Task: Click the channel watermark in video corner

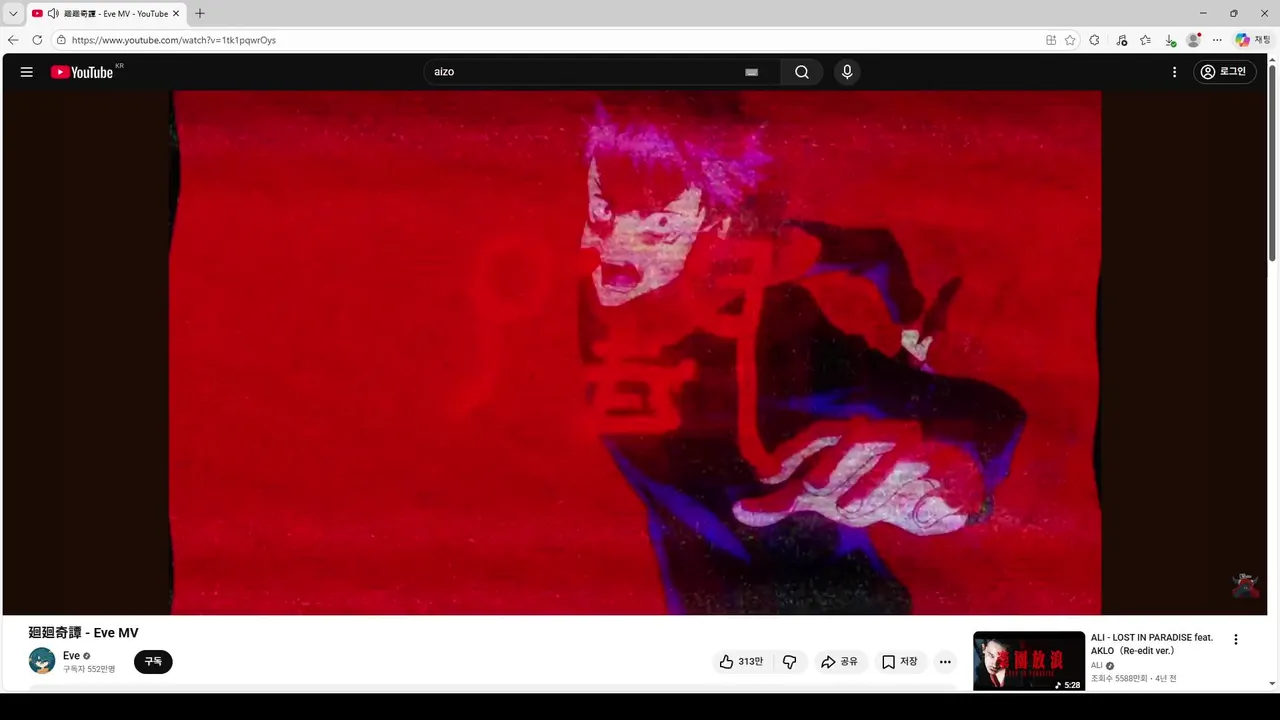Action: click(1246, 586)
